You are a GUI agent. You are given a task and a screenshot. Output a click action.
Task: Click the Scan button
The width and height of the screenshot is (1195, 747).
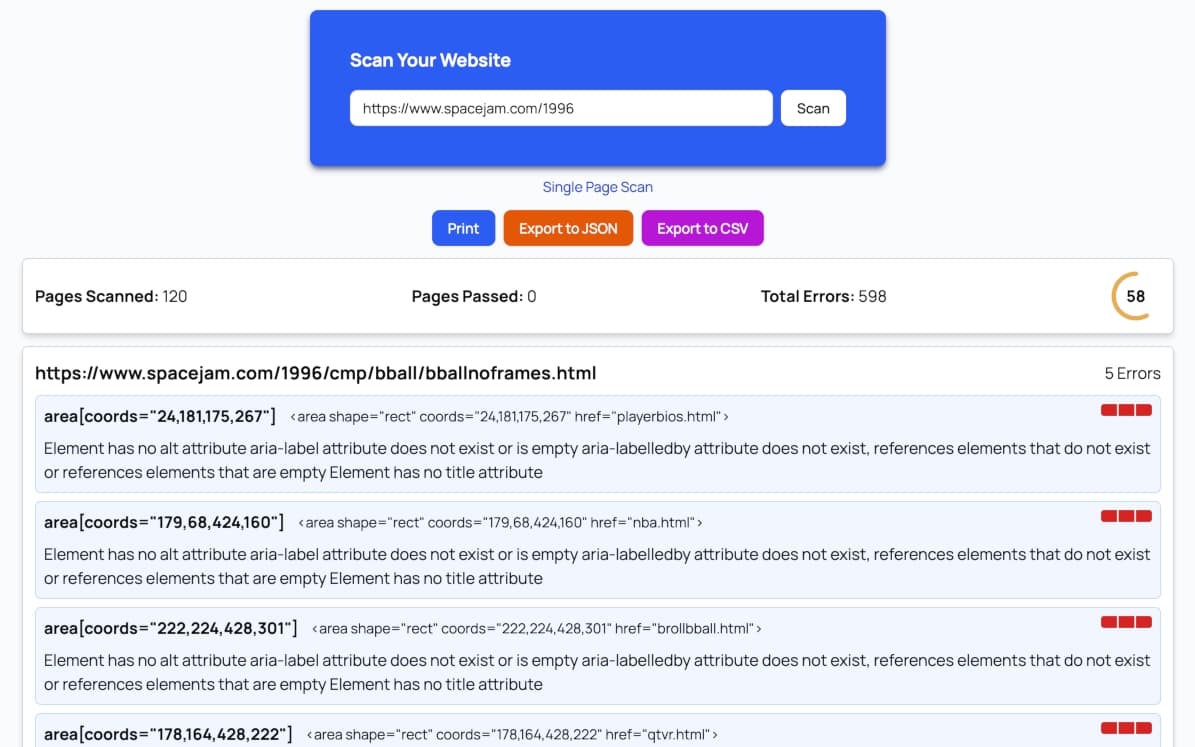coord(812,108)
